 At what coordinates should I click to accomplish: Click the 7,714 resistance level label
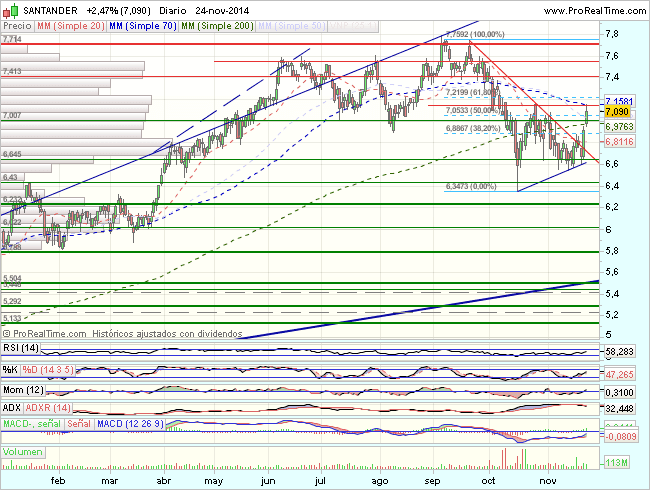(12, 39)
